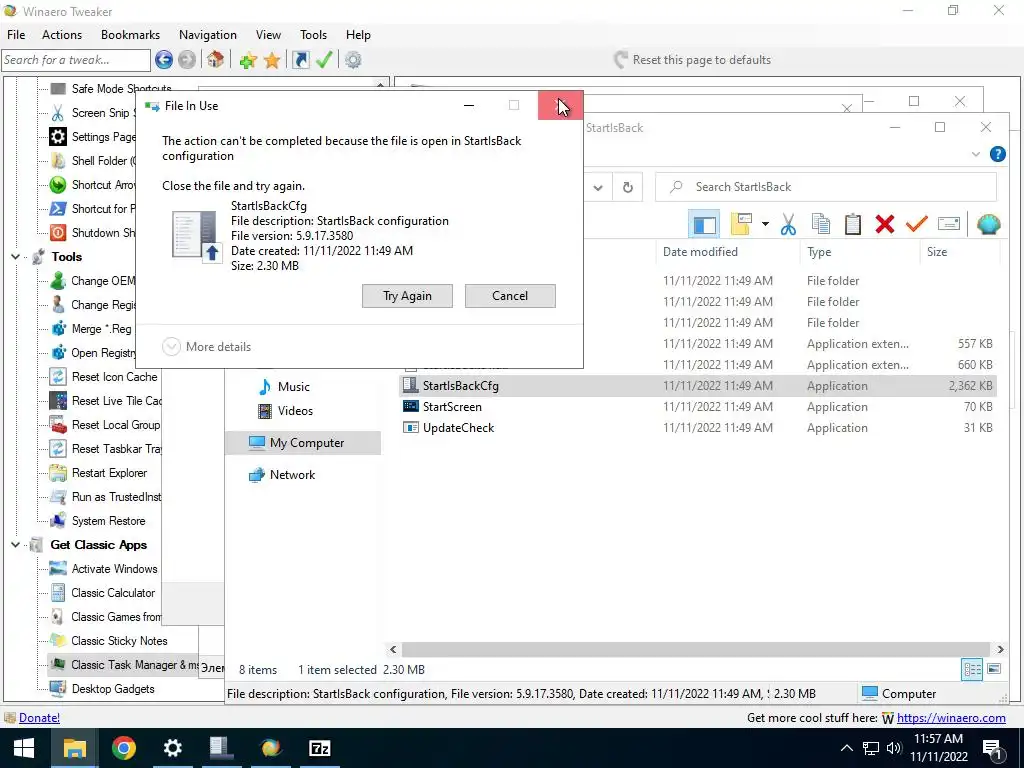Click the refresh button in Explorer address bar
The height and width of the screenshot is (768, 1024).
pyautogui.click(x=628, y=187)
